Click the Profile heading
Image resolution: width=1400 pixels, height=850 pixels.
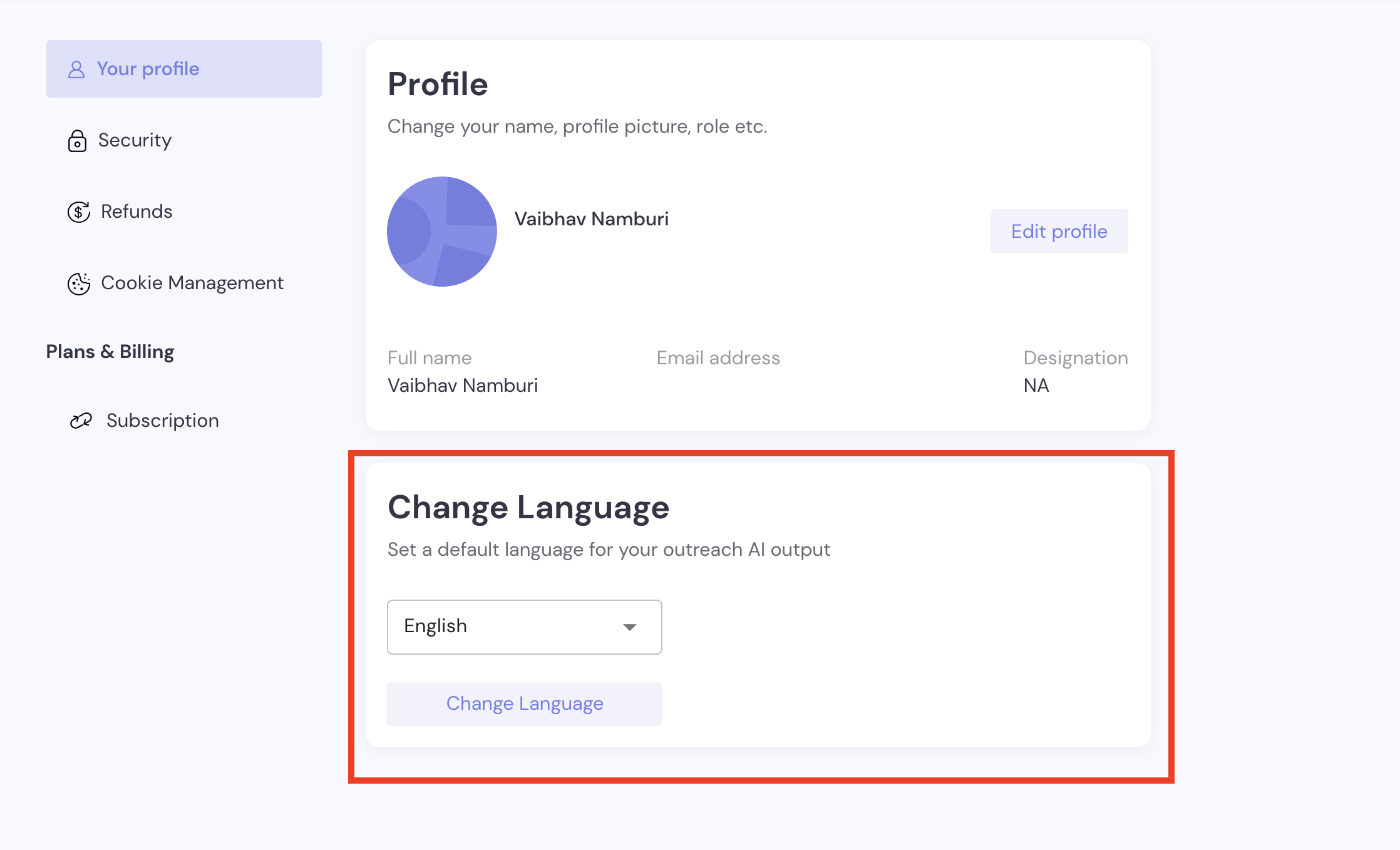tap(438, 84)
